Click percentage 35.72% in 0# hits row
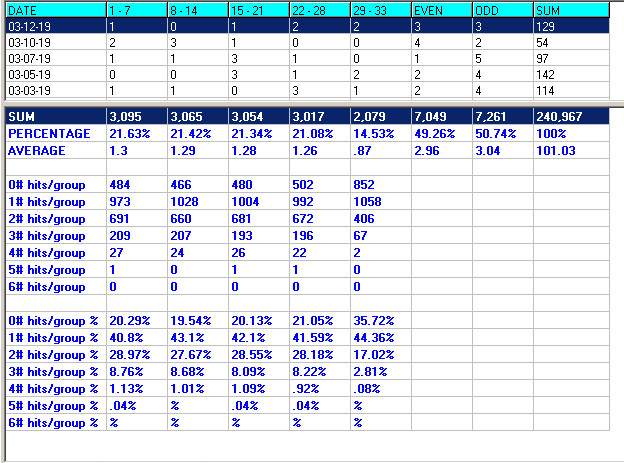Viewport: 624px width, 463px height. coord(373,321)
